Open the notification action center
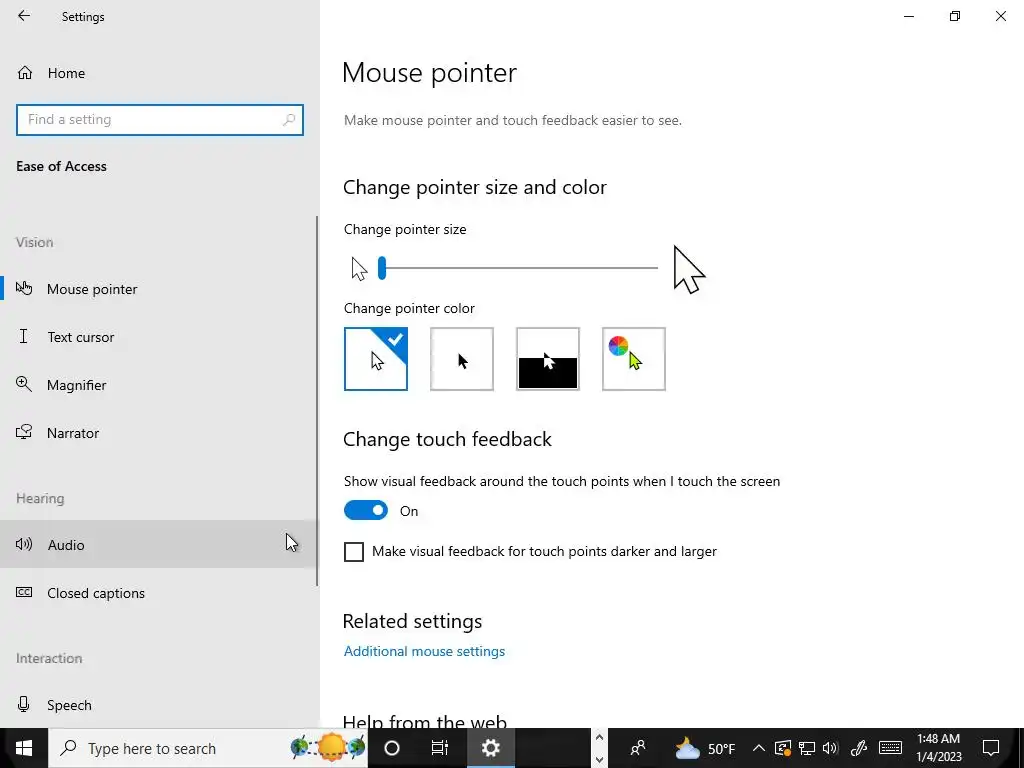1024x768 pixels. (x=991, y=748)
